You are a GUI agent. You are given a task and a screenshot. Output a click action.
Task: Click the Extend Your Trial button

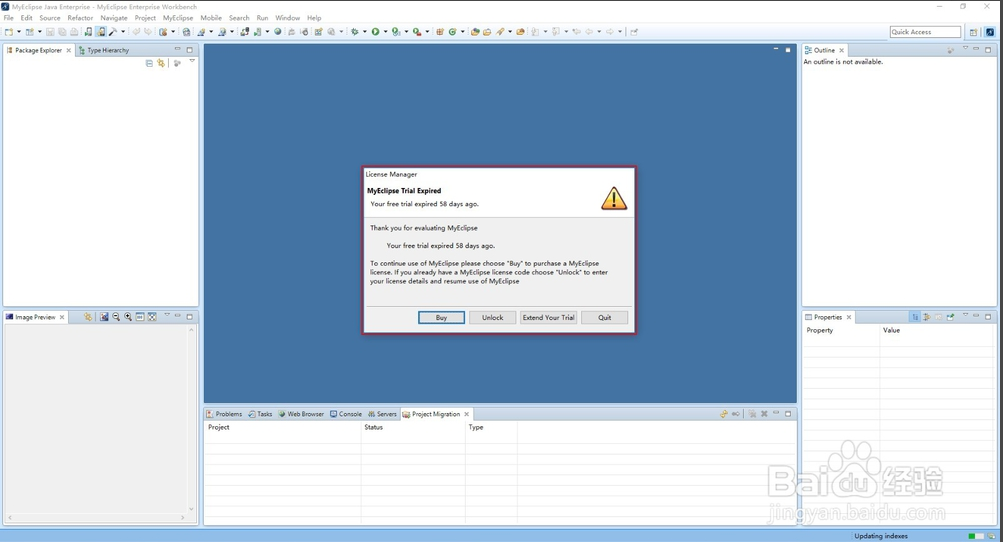pos(548,317)
